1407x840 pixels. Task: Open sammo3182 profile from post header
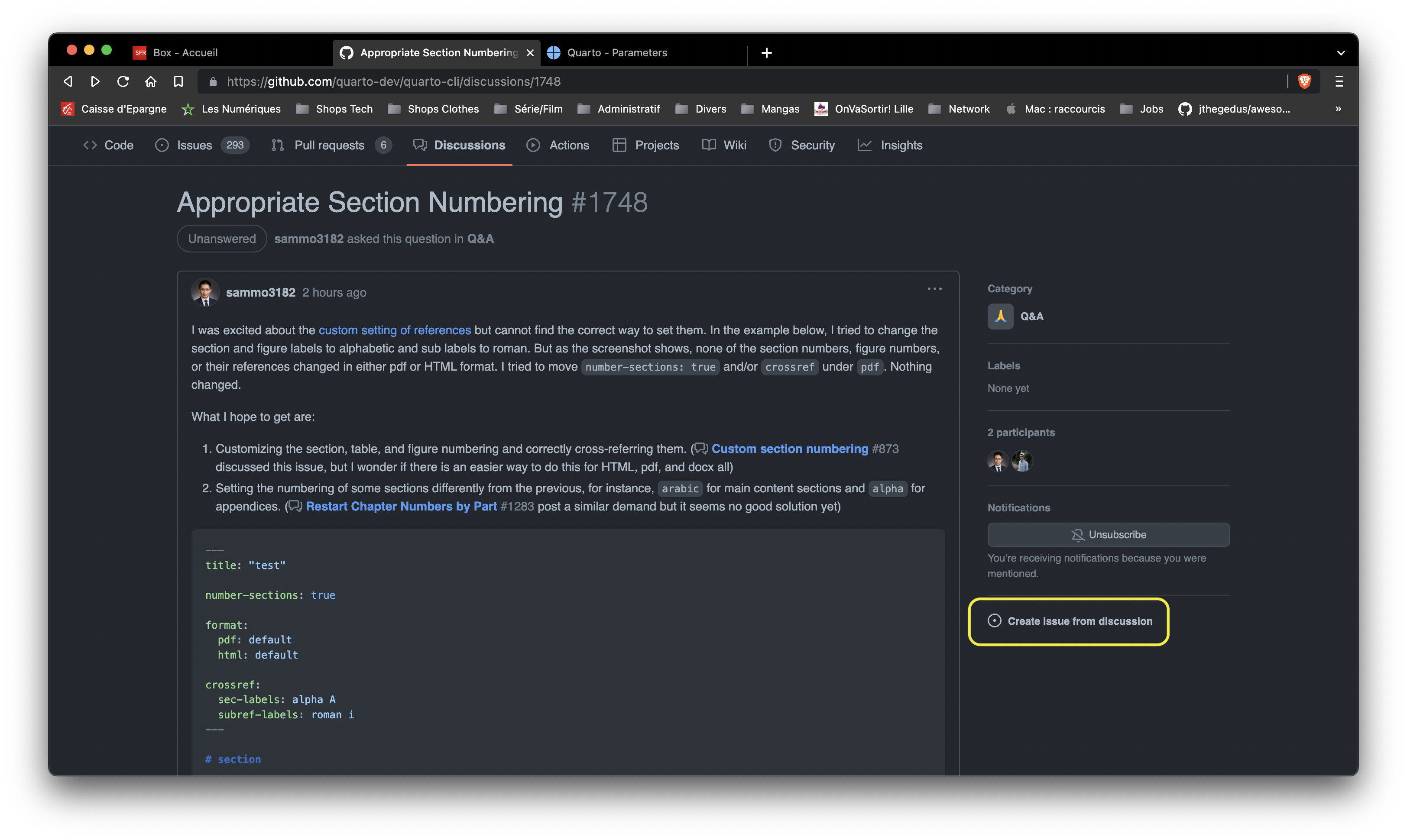[x=260, y=293]
